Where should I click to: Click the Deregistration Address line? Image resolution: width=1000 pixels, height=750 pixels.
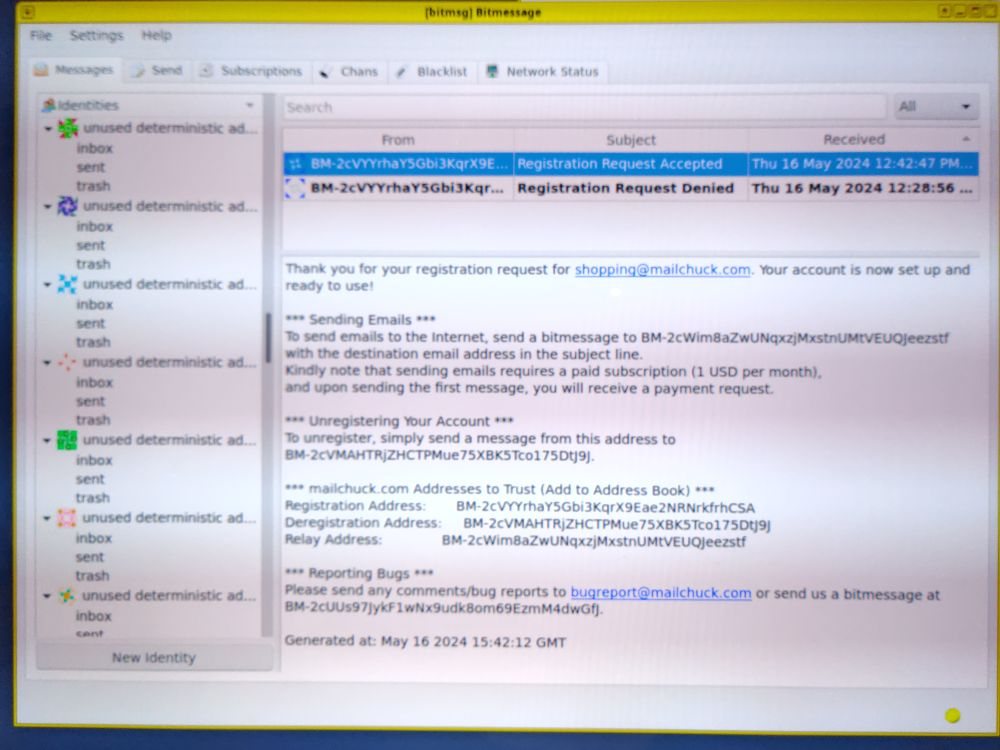pyautogui.click(x=528, y=524)
